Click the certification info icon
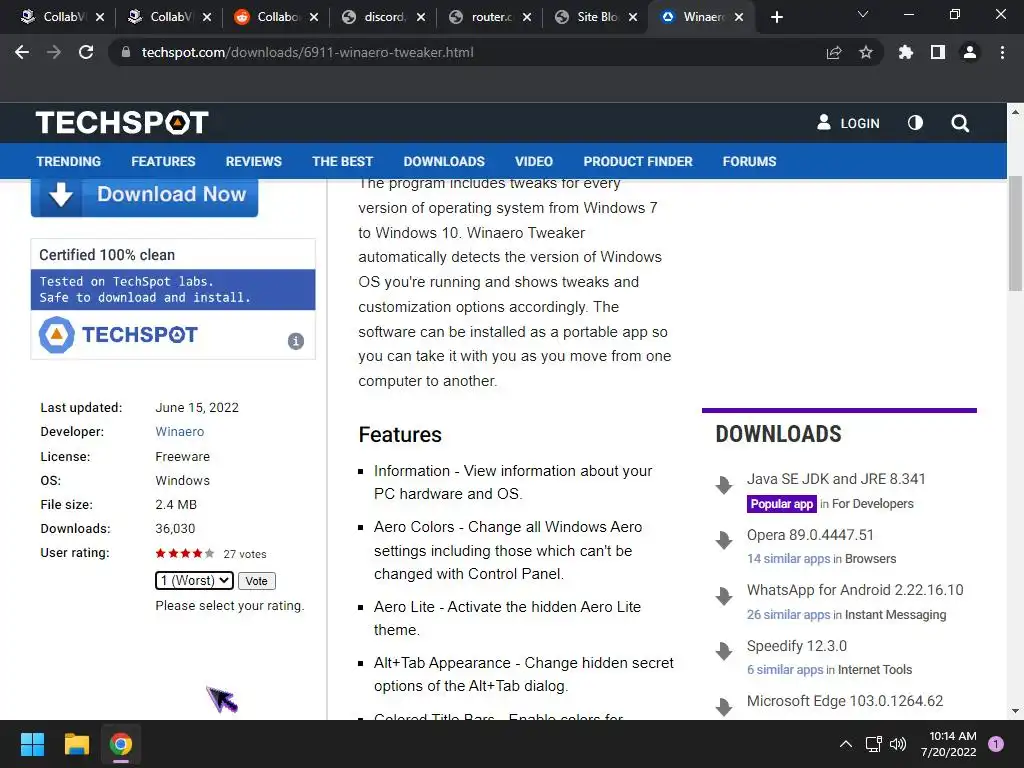The width and height of the screenshot is (1024, 768). [296, 341]
